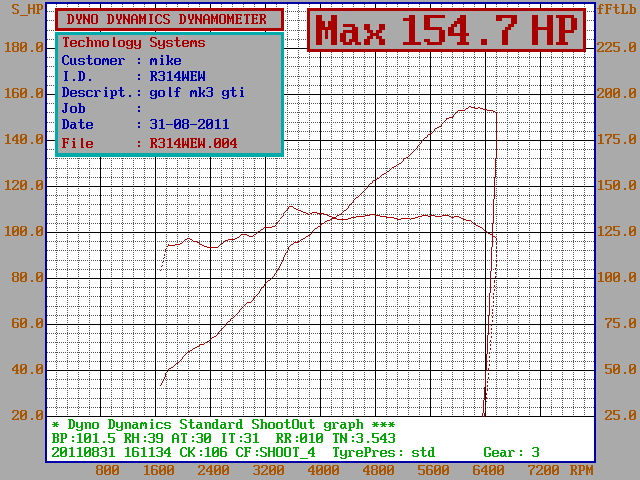Click the Dyno Dynamics Dynamometer title banner
Image resolution: width=640 pixels, height=480 pixels.
168,19
